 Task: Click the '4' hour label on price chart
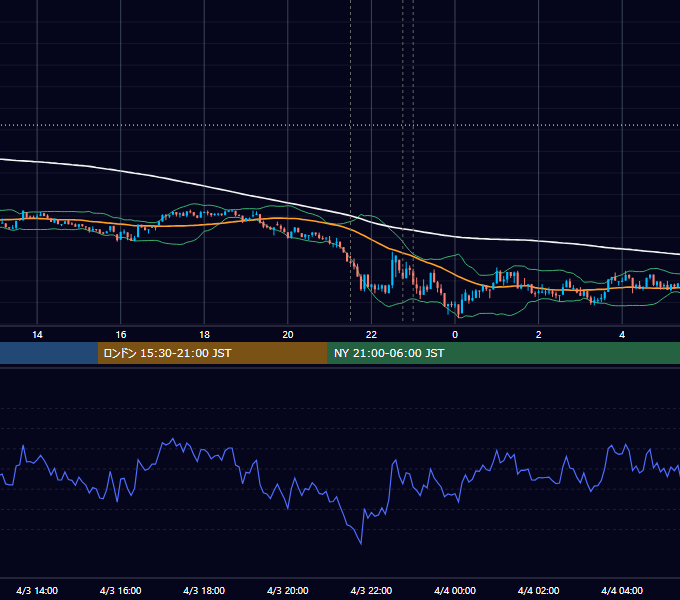[622, 335]
